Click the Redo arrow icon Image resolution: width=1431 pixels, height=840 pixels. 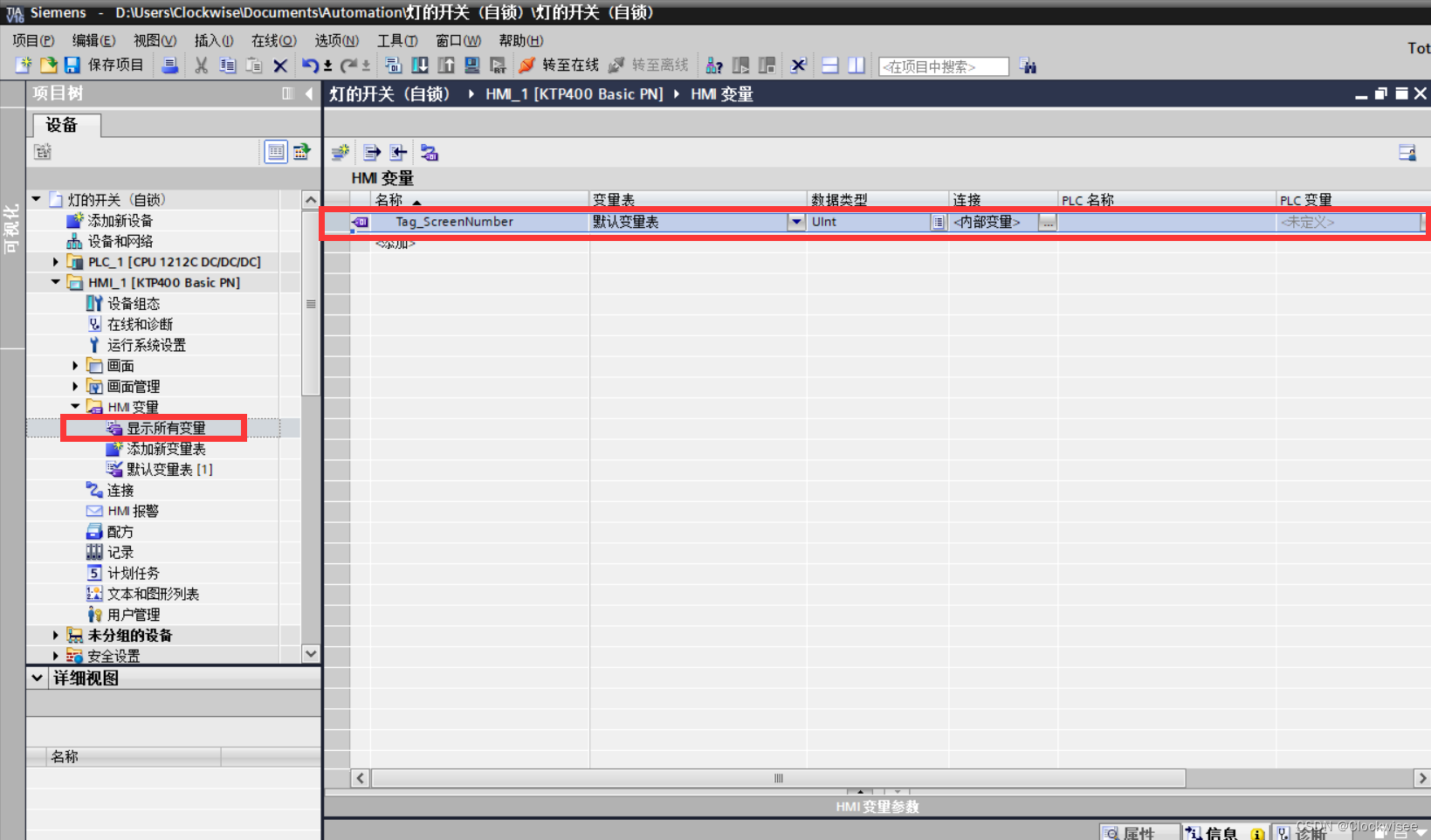click(x=348, y=65)
